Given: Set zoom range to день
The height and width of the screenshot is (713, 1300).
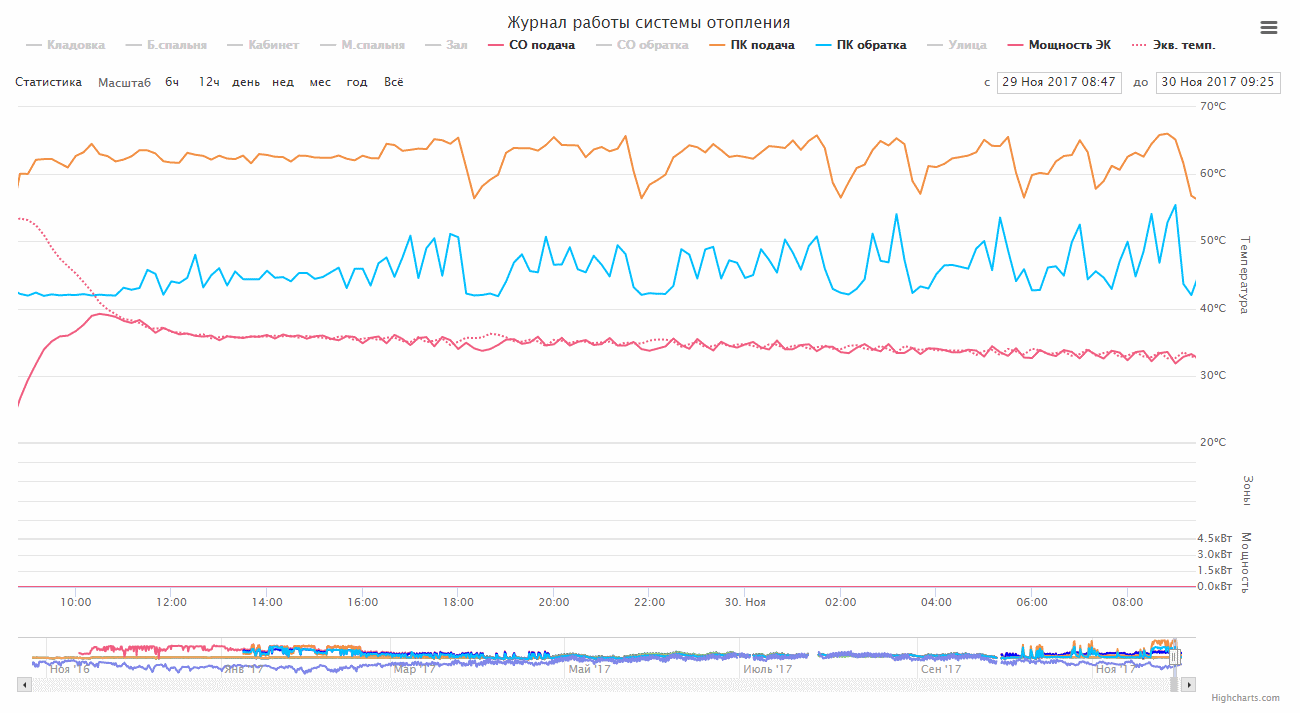Looking at the screenshot, I should 246,82.
